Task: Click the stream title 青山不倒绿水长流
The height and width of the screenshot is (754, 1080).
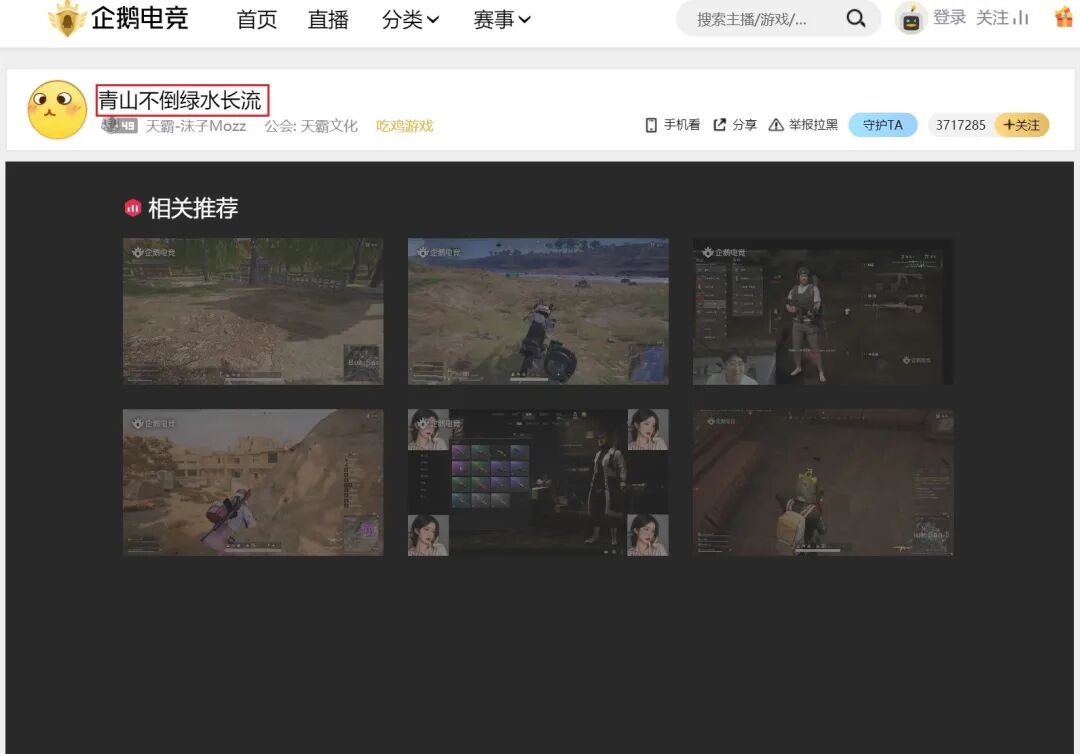Action: coord(180,101)
